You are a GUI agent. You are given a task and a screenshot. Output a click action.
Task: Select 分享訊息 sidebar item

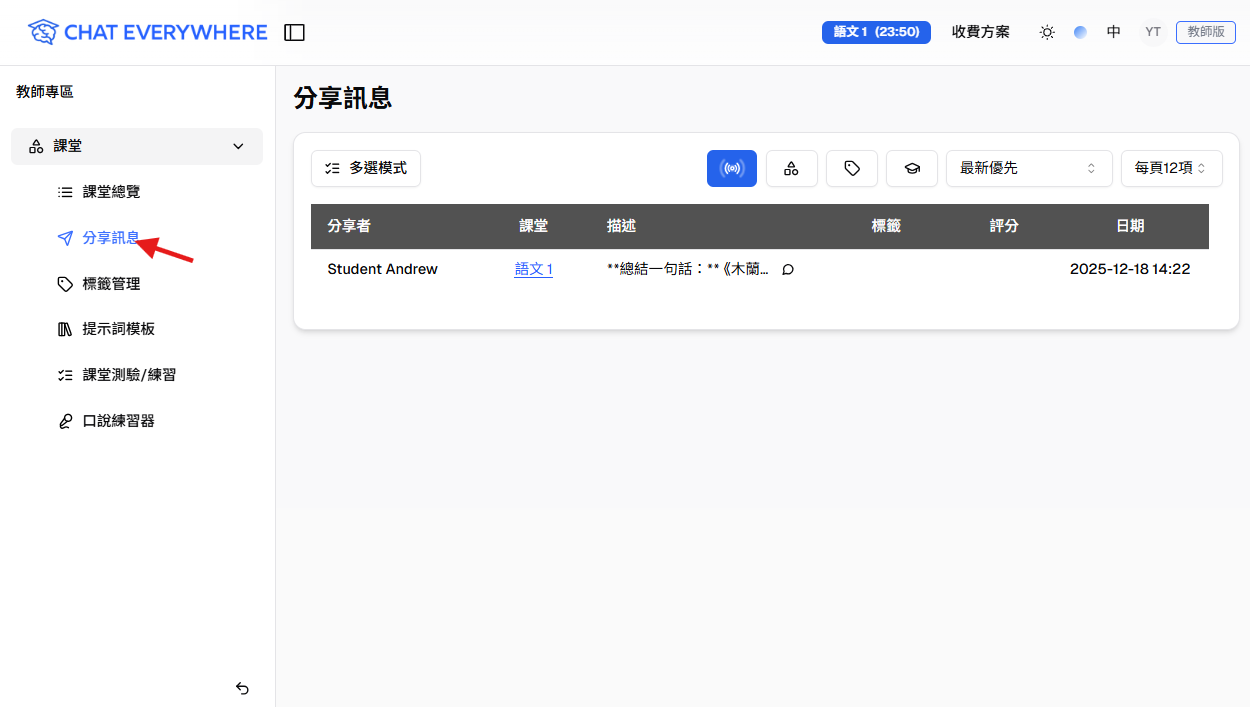(110, 238)
